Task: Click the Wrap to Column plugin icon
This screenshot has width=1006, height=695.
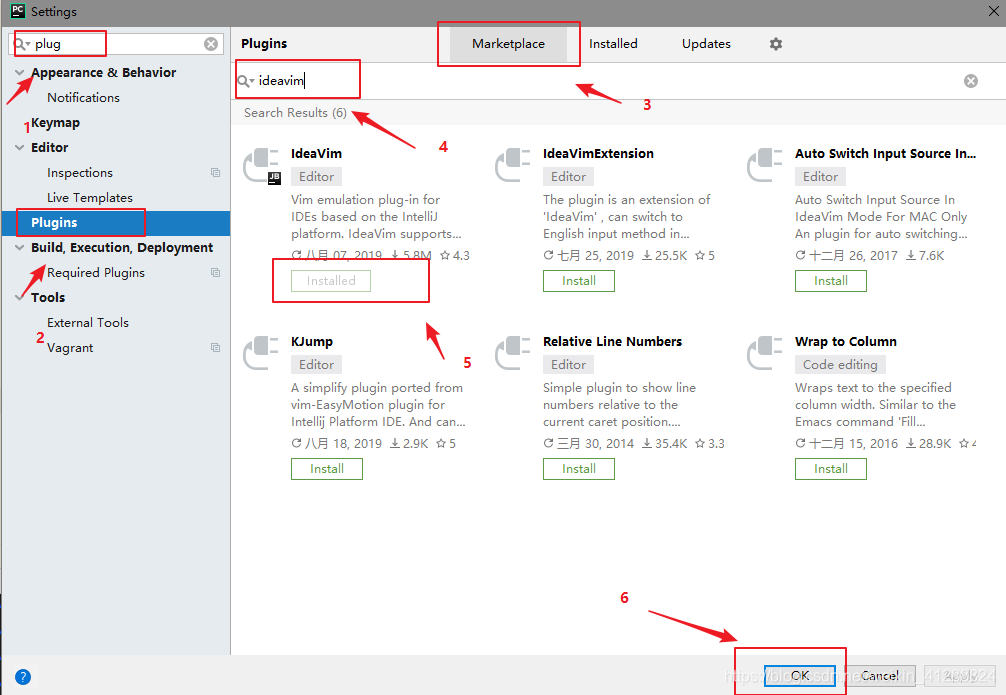Action: [x=765, y=353]
